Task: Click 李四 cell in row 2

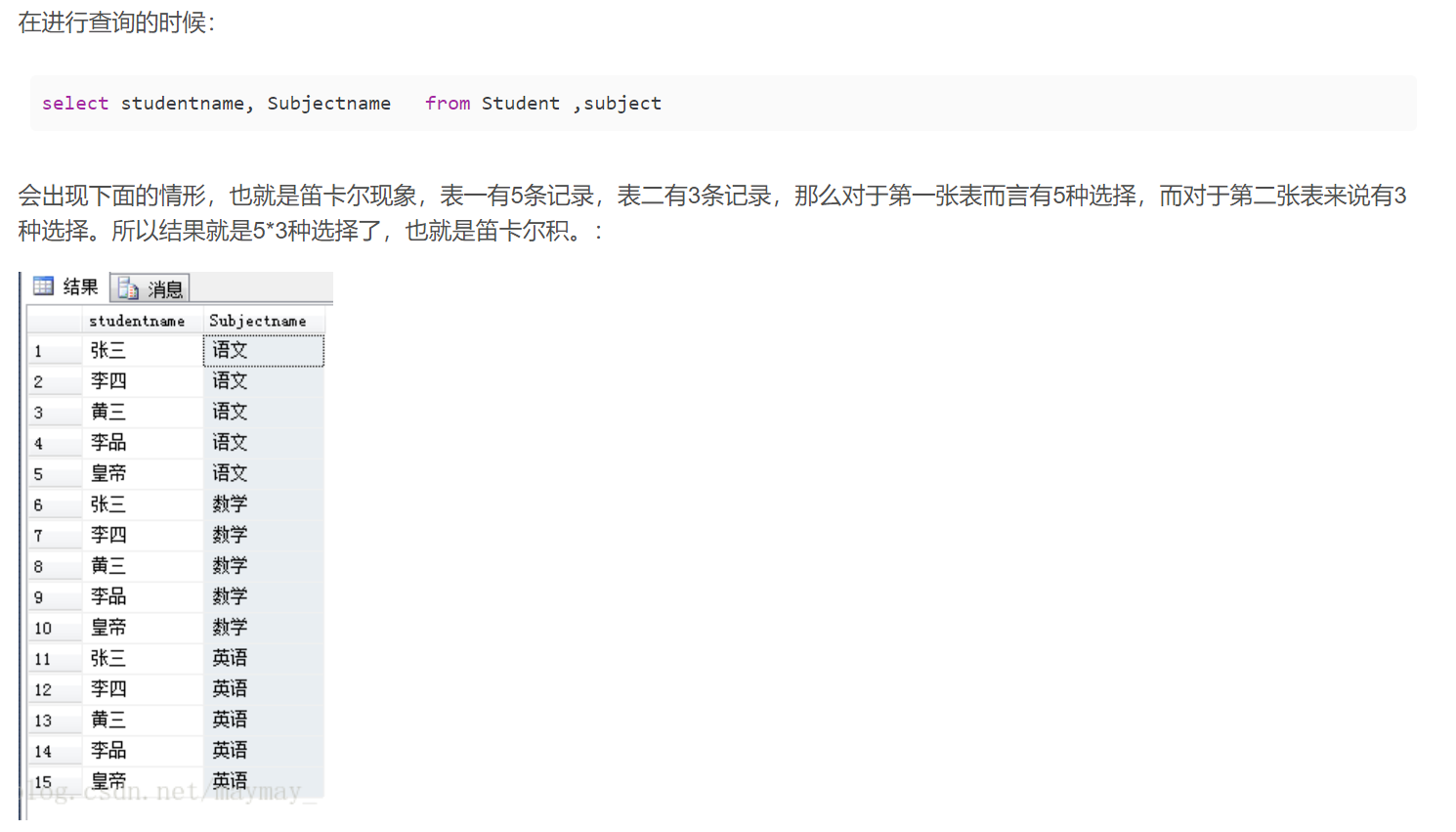Action: 142,381
